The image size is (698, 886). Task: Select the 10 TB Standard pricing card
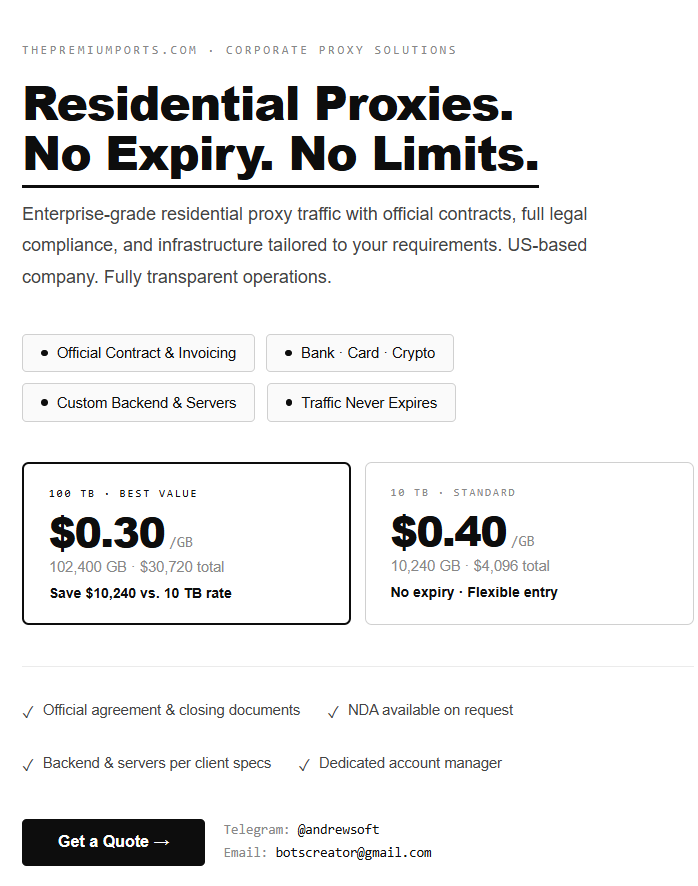pos(529,543)
